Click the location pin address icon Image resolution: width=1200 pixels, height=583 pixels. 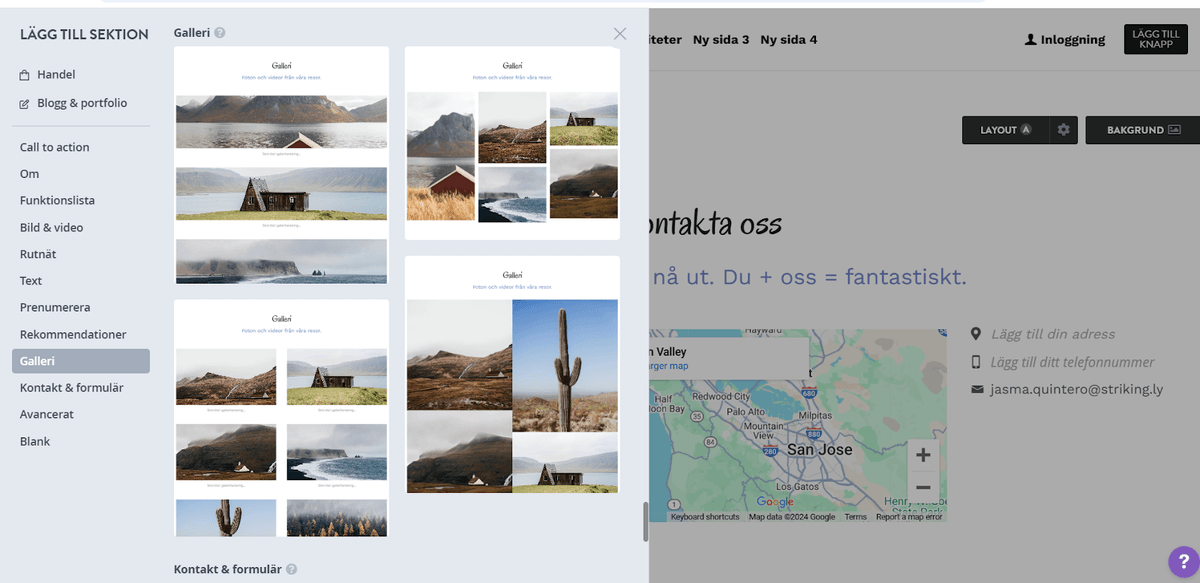[977, 334]
